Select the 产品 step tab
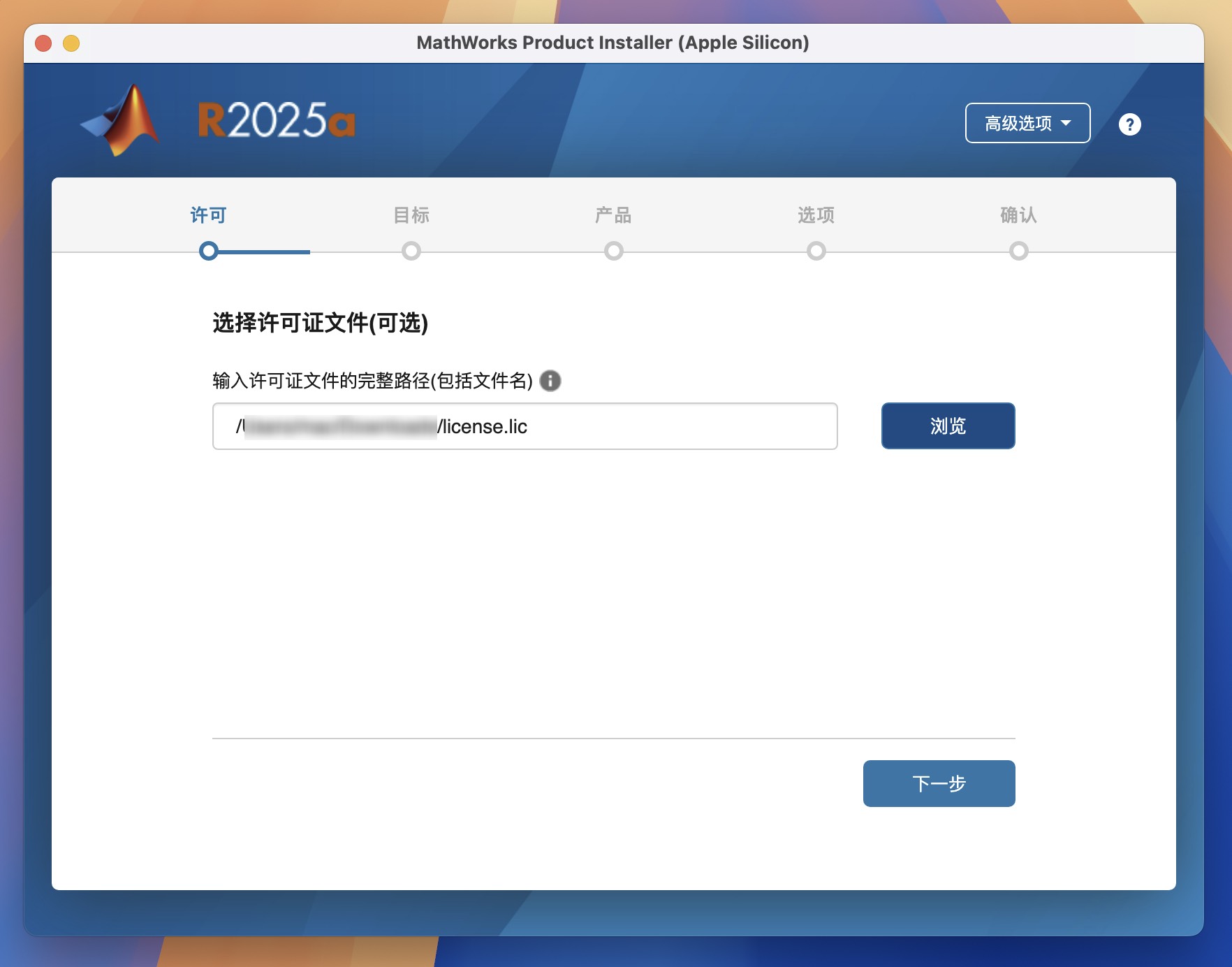Image resolution: width=1232 pixels, height=967 pixels. click(613, 215)
